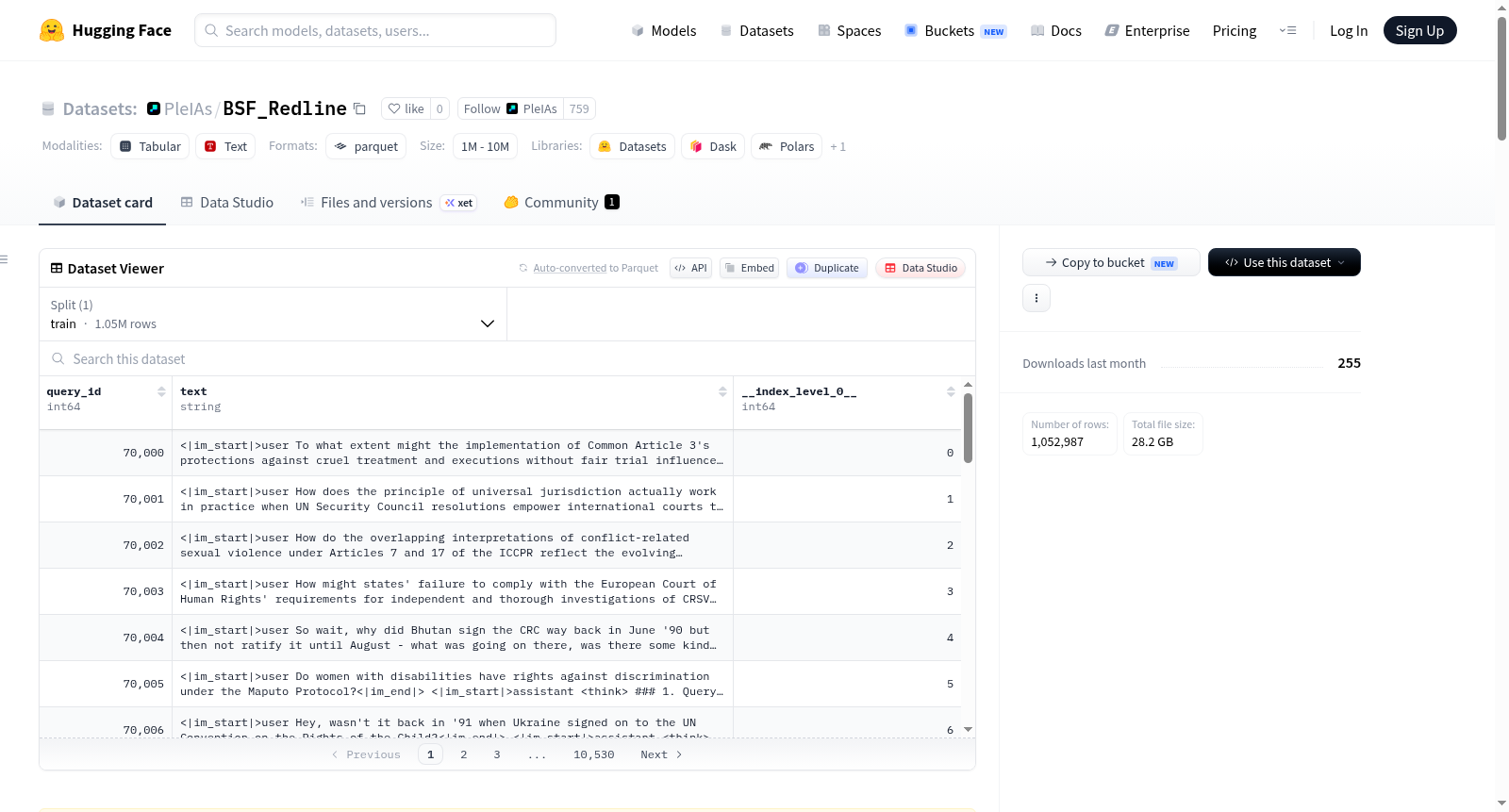Screen dimensions: 1509x812
Task: Select the Tabular modality tag
Action: pos(150,146)
